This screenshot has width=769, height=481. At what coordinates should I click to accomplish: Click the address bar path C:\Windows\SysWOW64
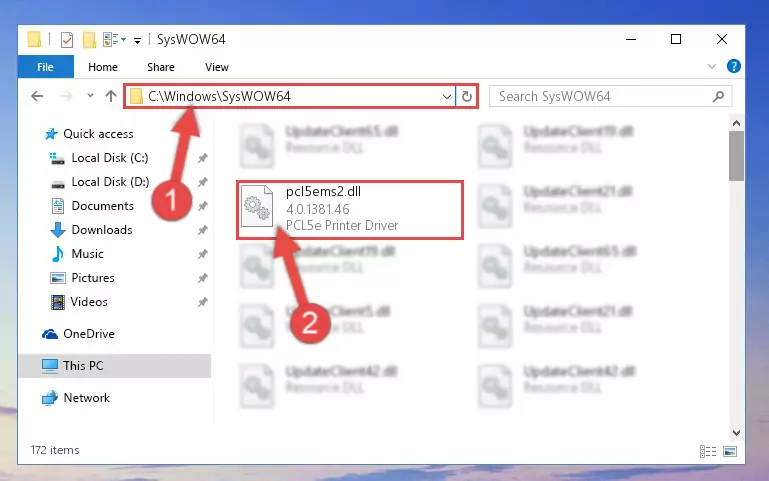pos(220,96)
